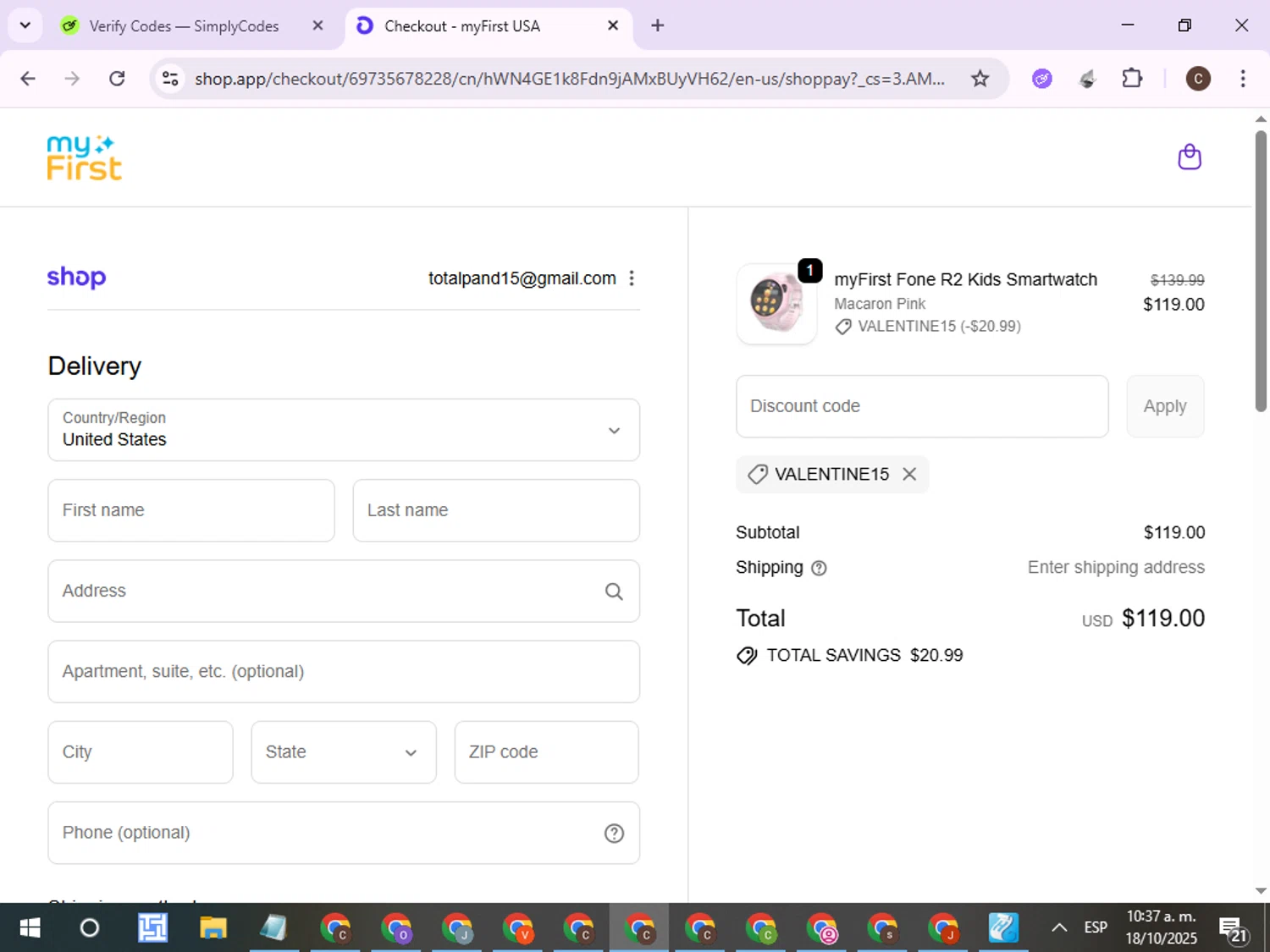Image resolution: width=1270 pixels, height=952 pixels.
Task: Click the Enter shipping address text
Action: click(1116, 567)
